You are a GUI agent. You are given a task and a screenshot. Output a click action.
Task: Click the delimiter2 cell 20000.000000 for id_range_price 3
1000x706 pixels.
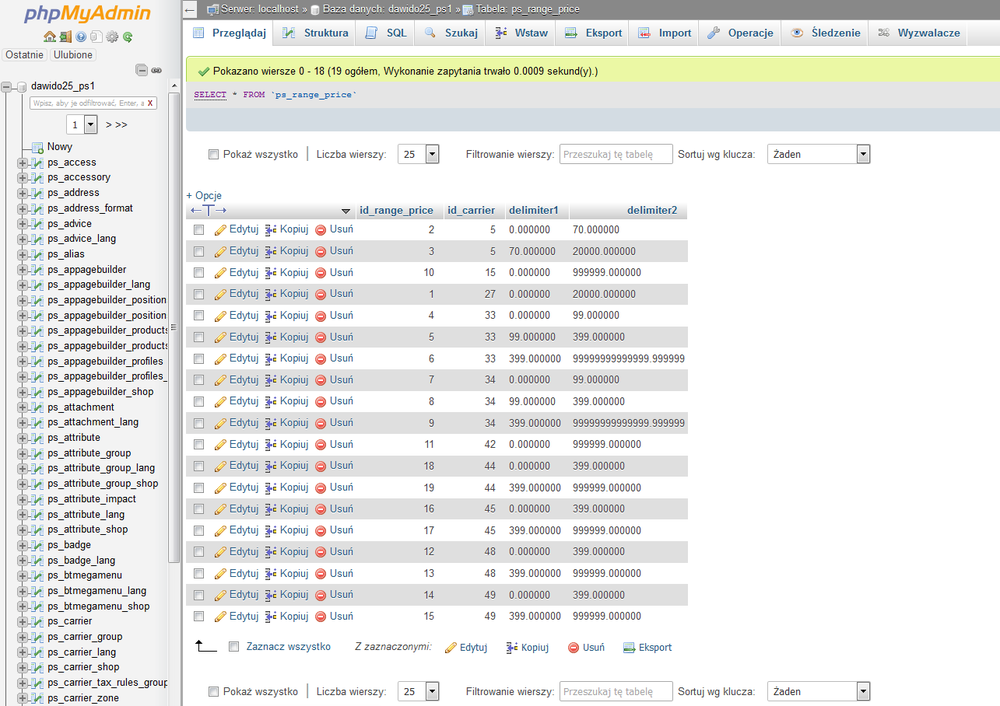coord(604,251)
